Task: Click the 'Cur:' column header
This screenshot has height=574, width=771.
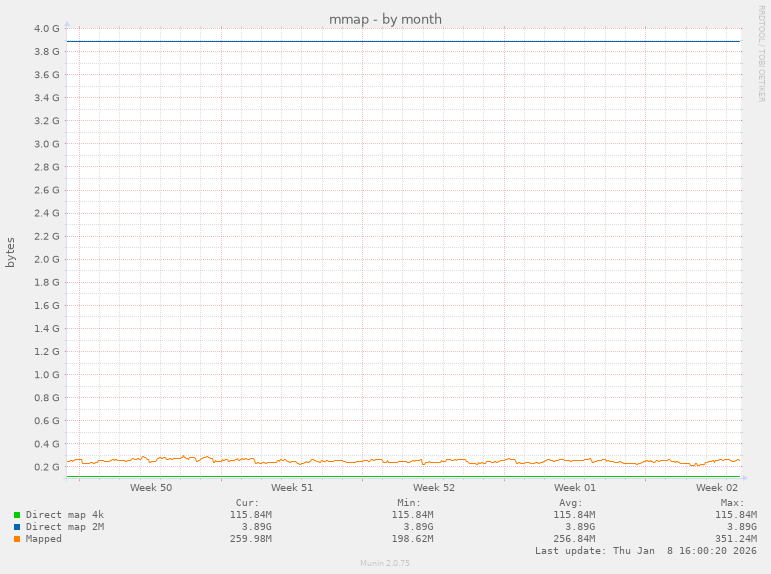Action: 247,502
